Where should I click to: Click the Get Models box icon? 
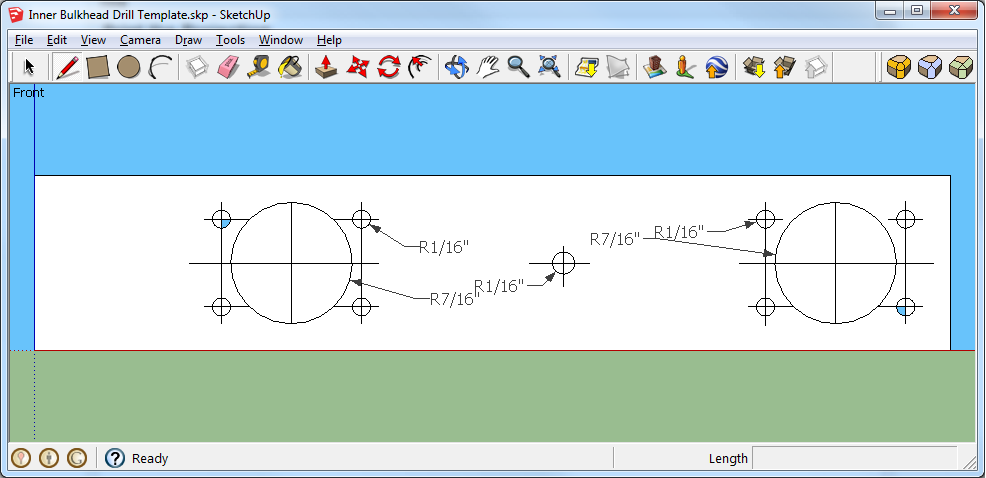(753, 67)
